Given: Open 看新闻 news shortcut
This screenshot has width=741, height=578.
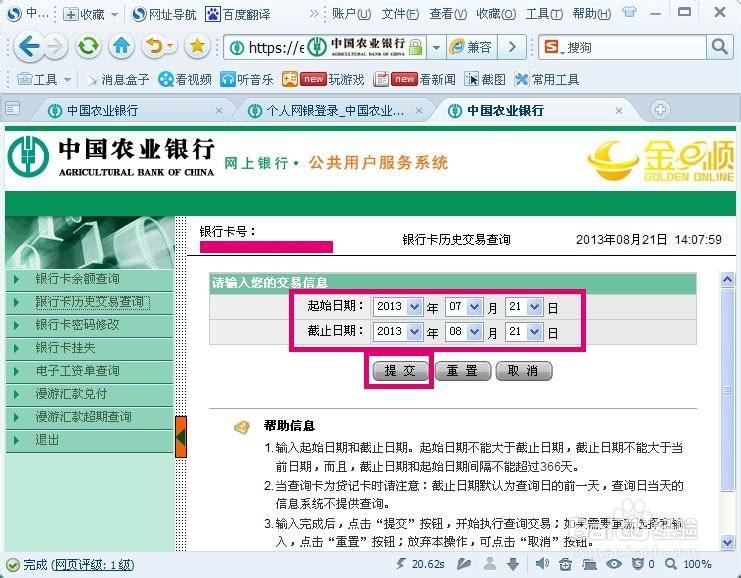Looking at the screenshot, I should pos(414,79).
